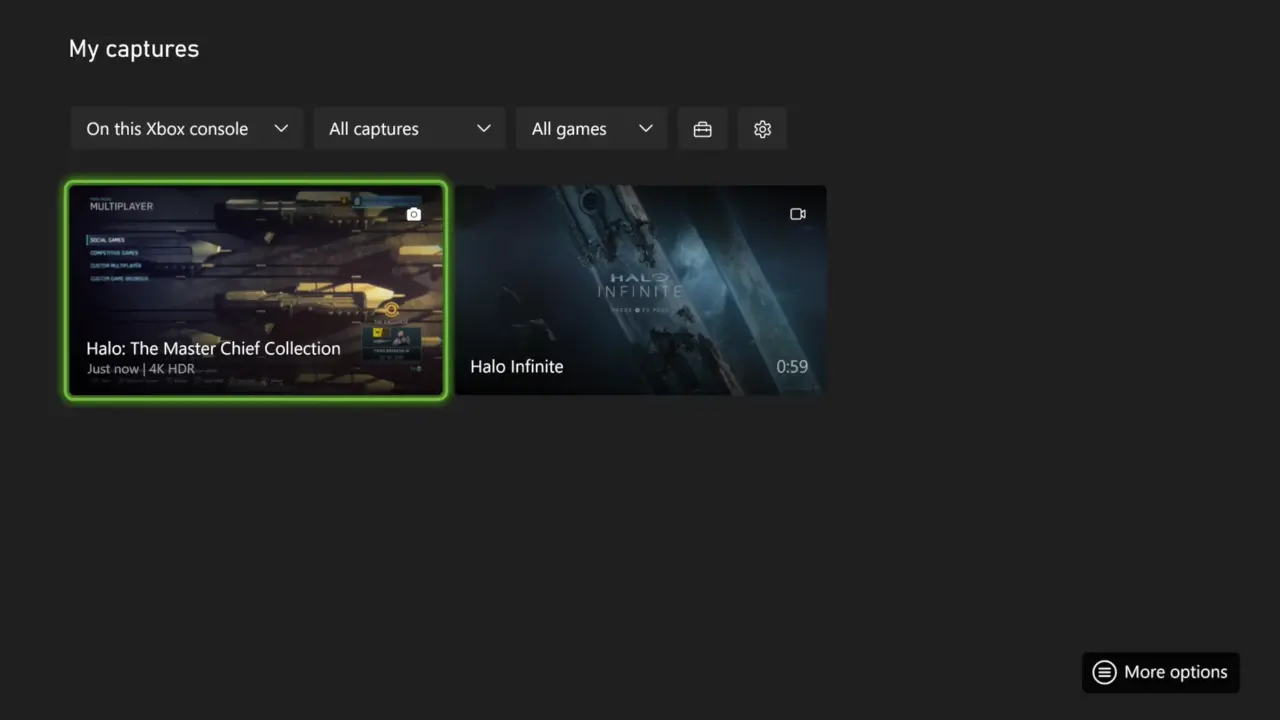Click the All captures filter label
Viewport: 1280px width, 720px height.
coord(373,128)
